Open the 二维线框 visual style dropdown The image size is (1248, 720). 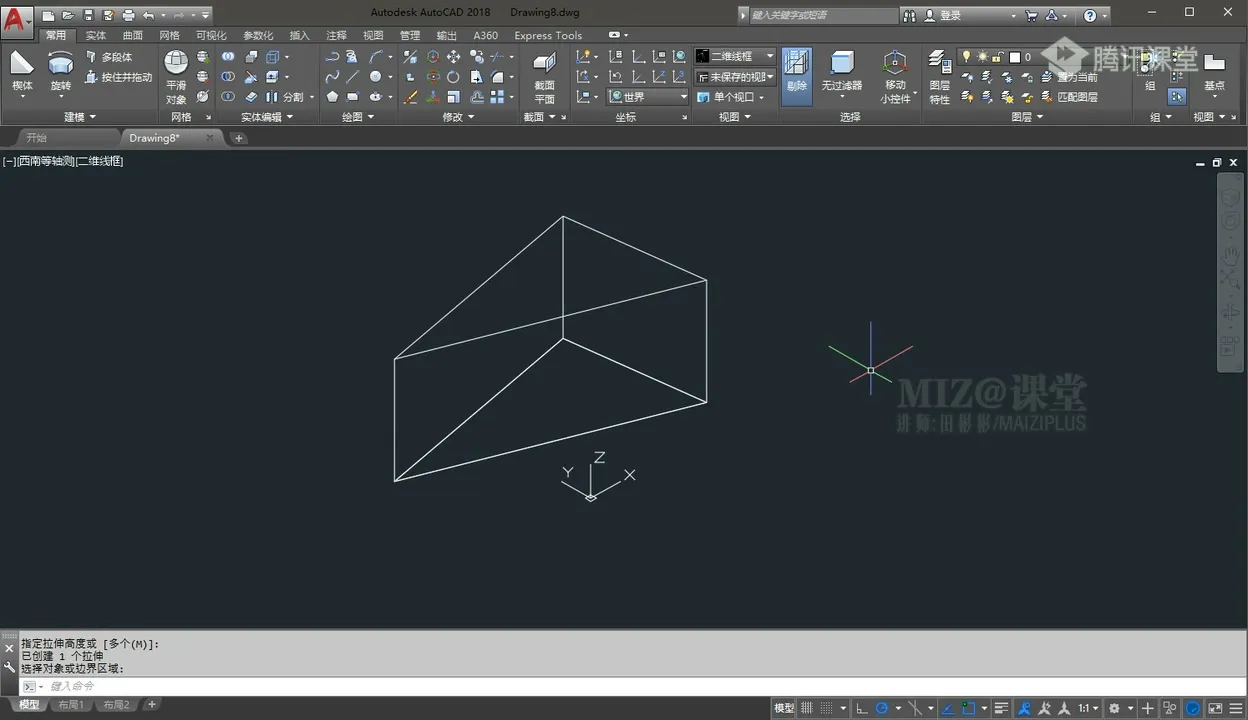[736, 57]
